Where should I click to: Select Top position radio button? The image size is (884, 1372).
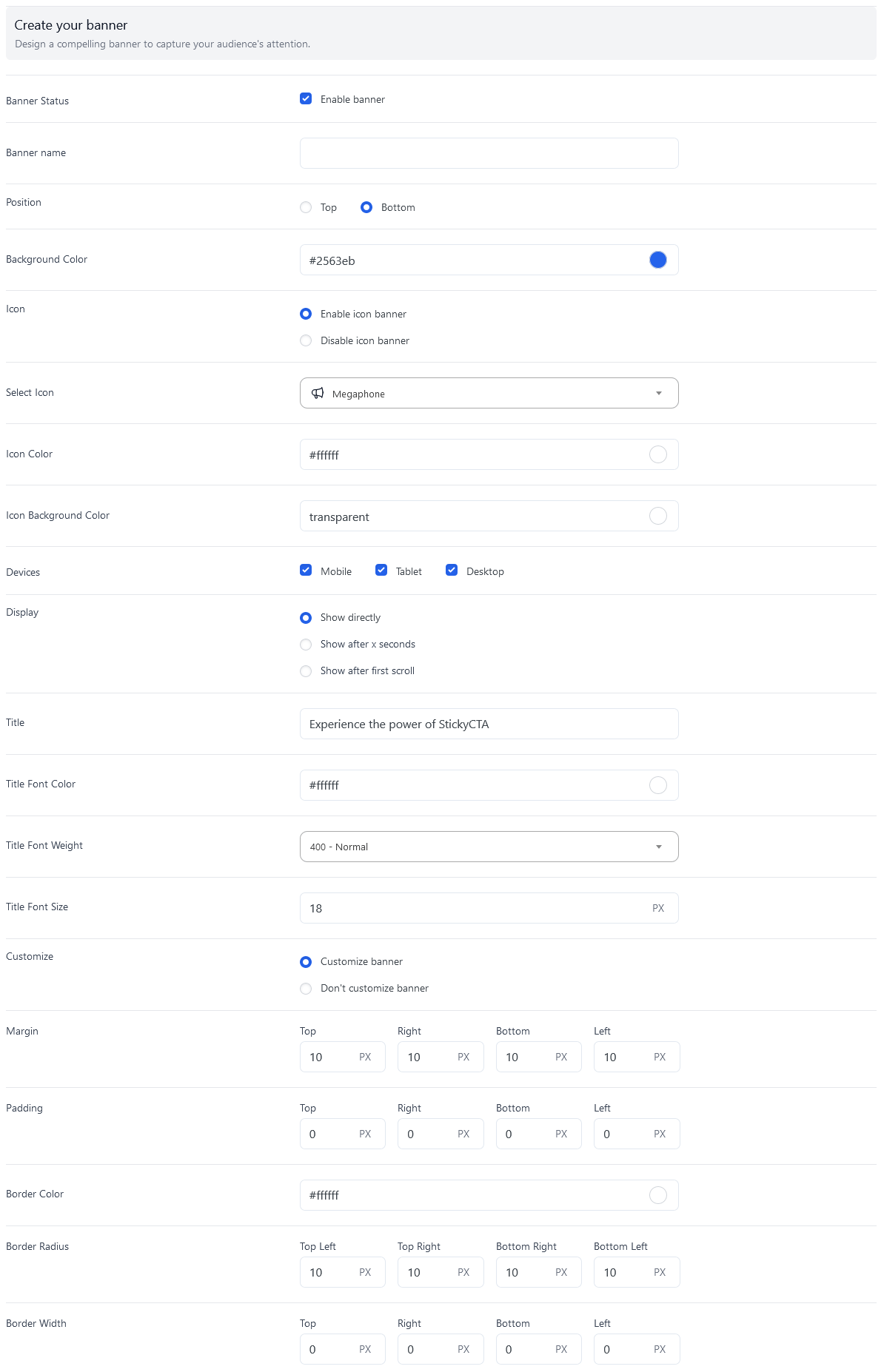[306, 207]
